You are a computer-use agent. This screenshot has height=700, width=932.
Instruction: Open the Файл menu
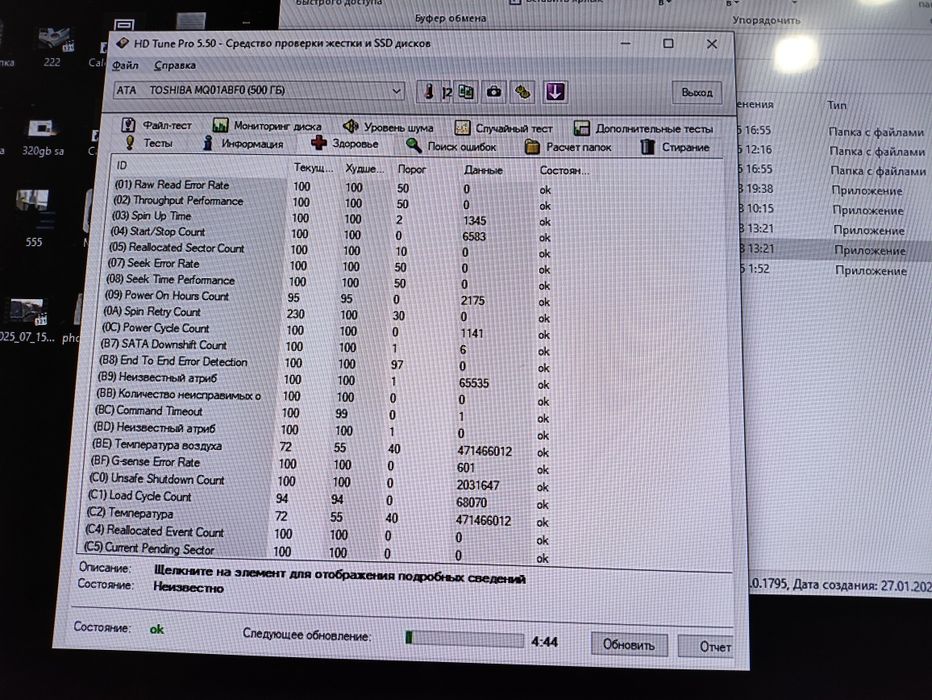[125, 65]
